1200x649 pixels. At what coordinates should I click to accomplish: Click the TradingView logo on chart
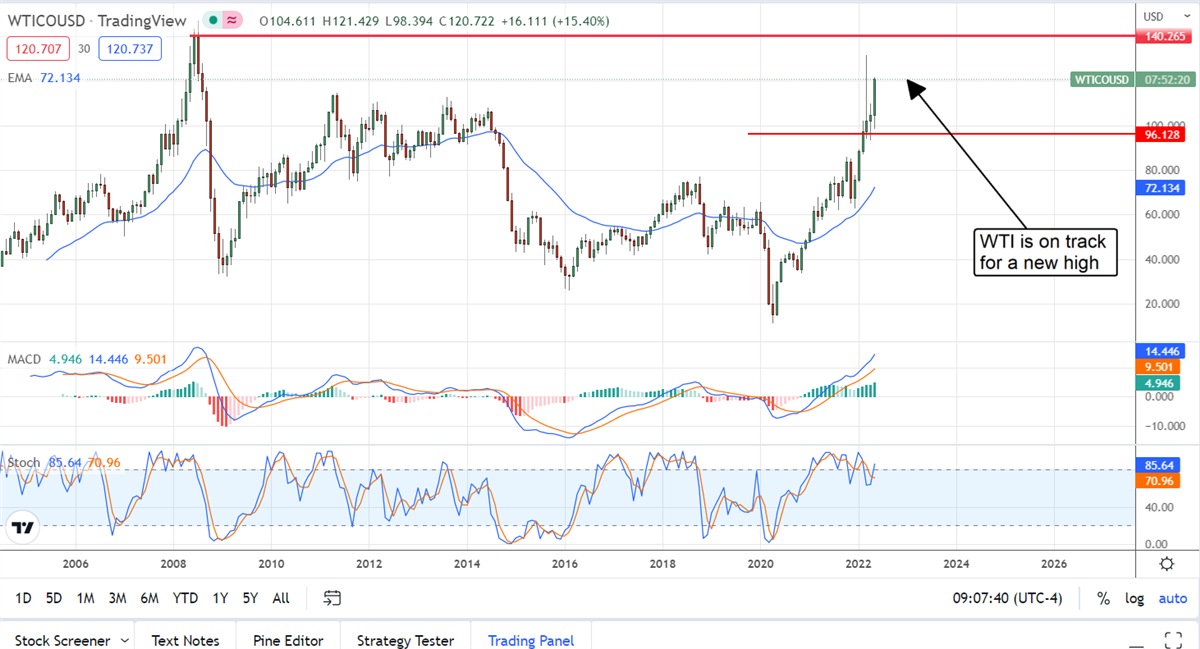[x=25, y=526]
